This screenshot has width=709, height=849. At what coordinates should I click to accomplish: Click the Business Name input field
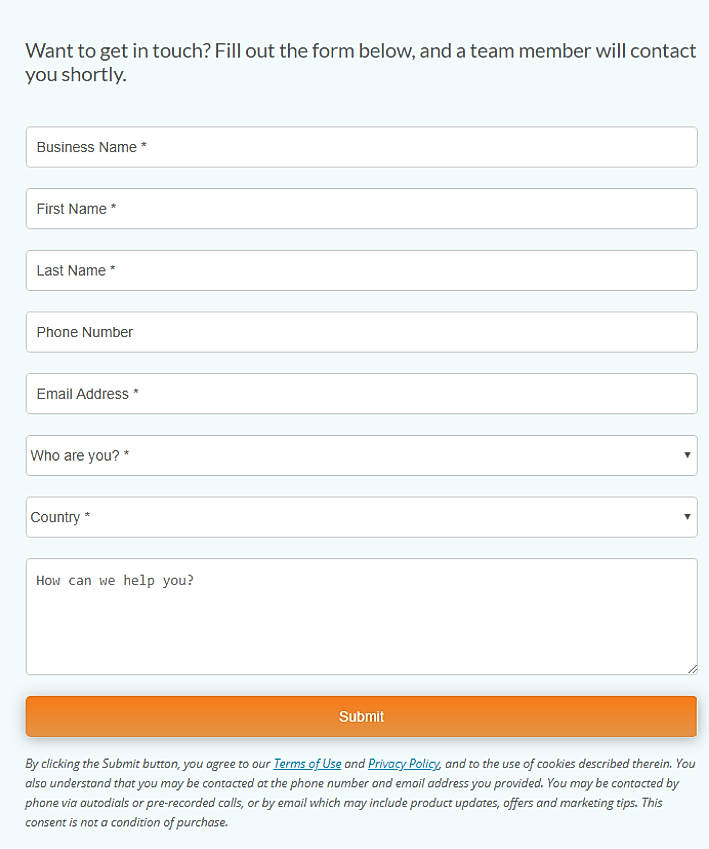(360, 147)
